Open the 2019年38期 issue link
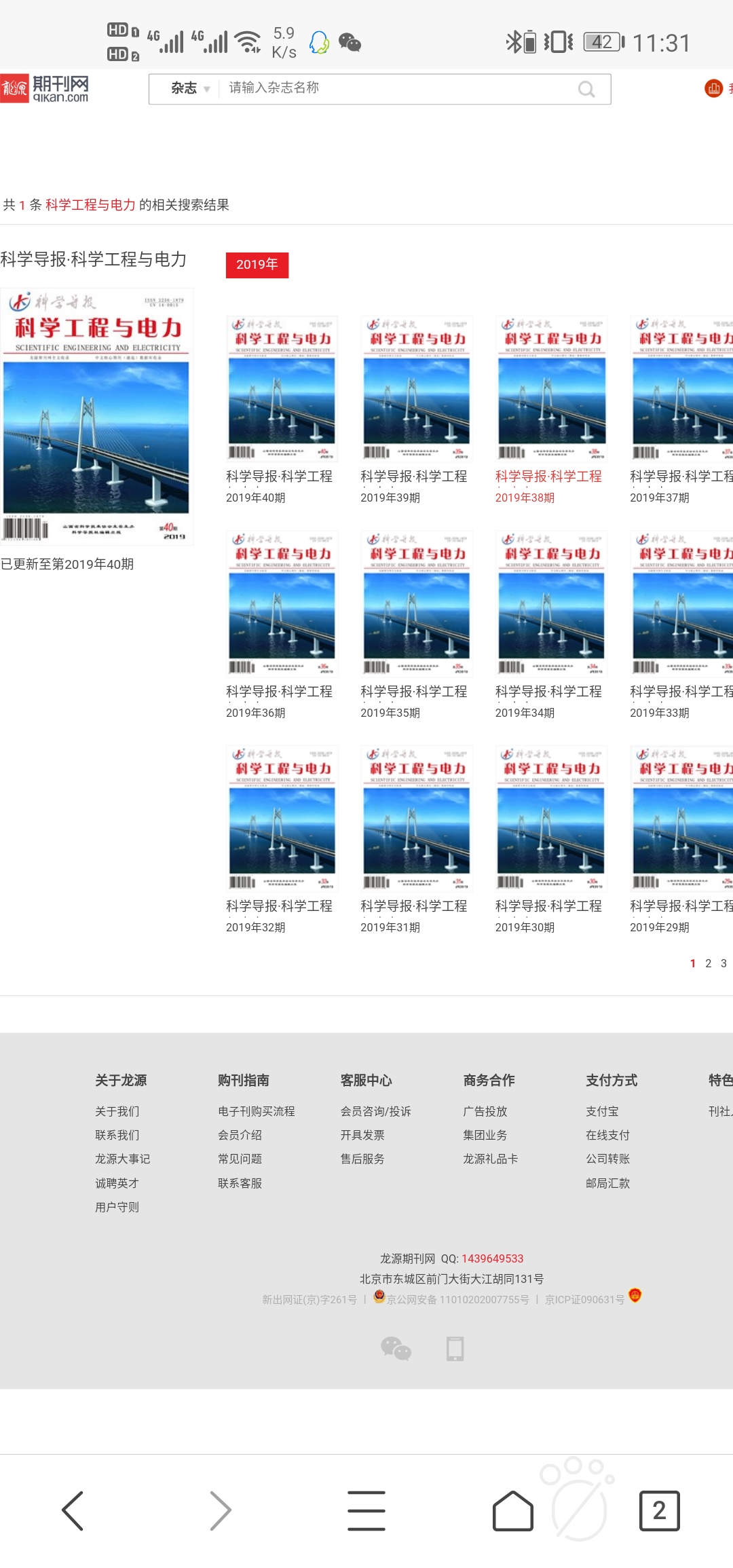 [525, 498]
